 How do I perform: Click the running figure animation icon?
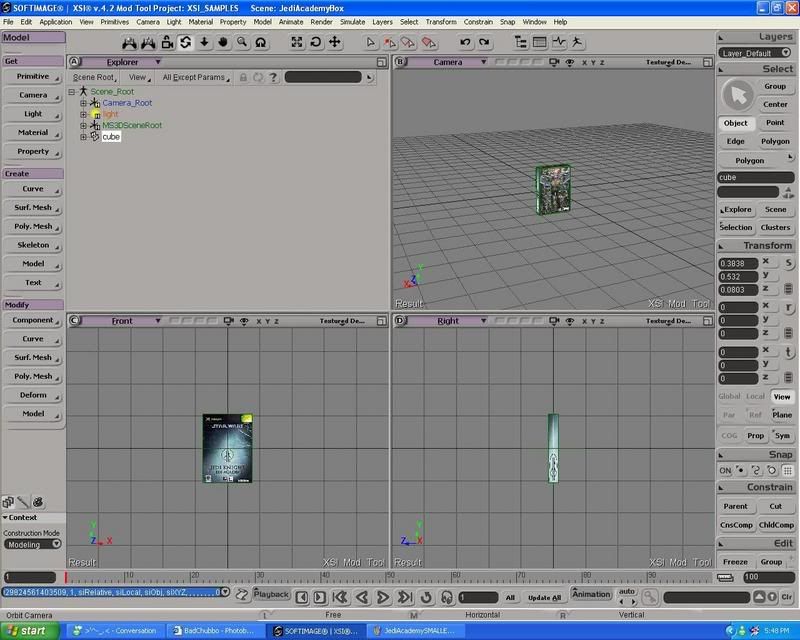[577, 42]
